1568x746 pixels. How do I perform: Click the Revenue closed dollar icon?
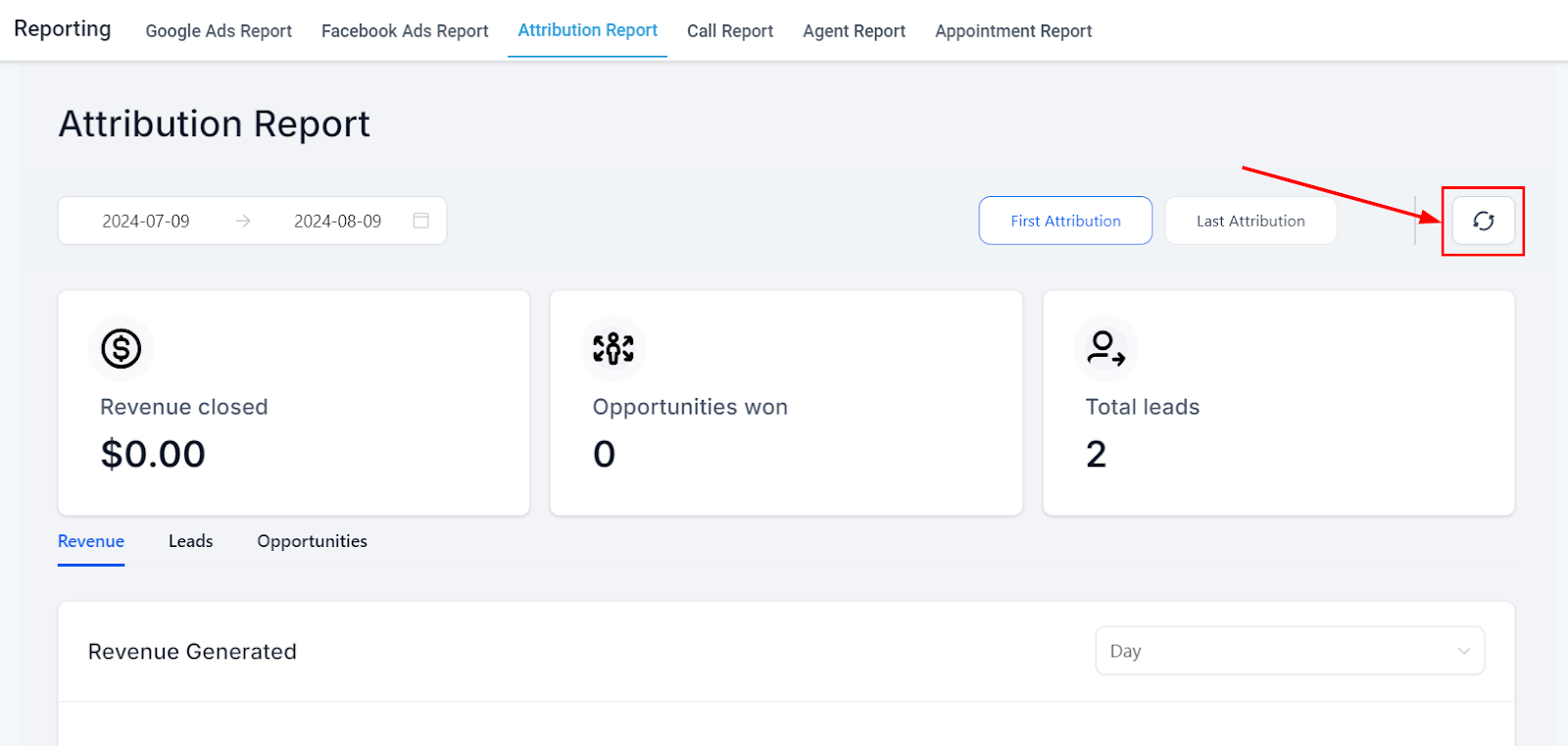coord(122,348)
